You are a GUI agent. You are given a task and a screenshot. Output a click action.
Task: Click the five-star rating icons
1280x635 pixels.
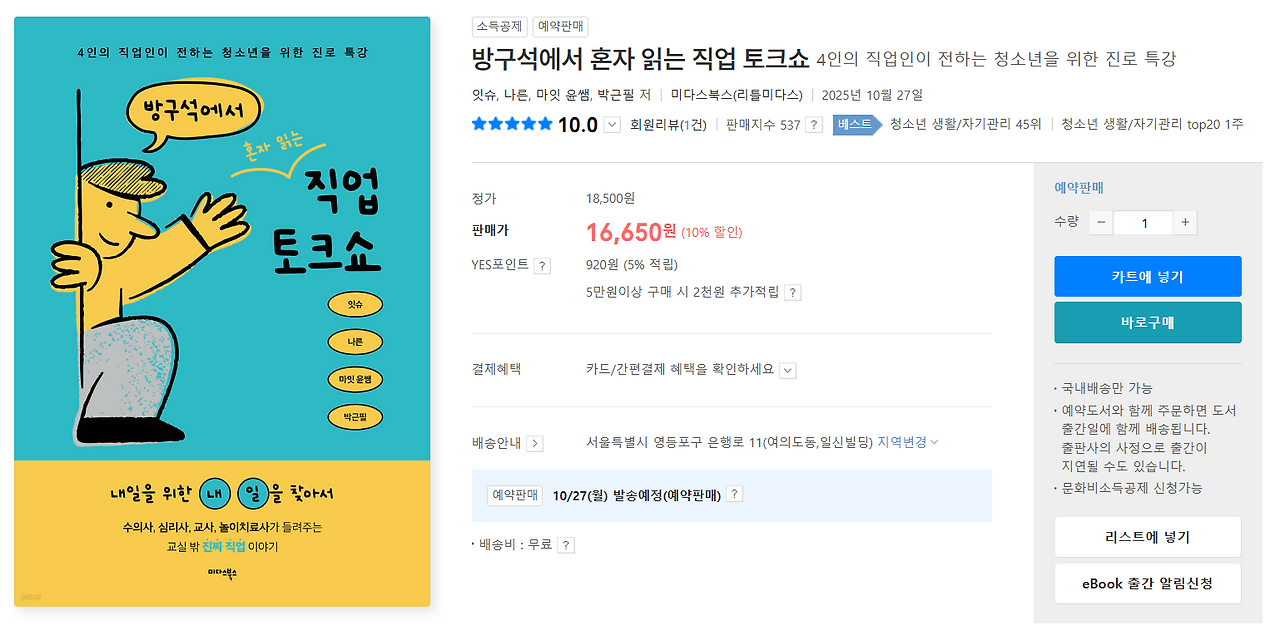[510, 124]
